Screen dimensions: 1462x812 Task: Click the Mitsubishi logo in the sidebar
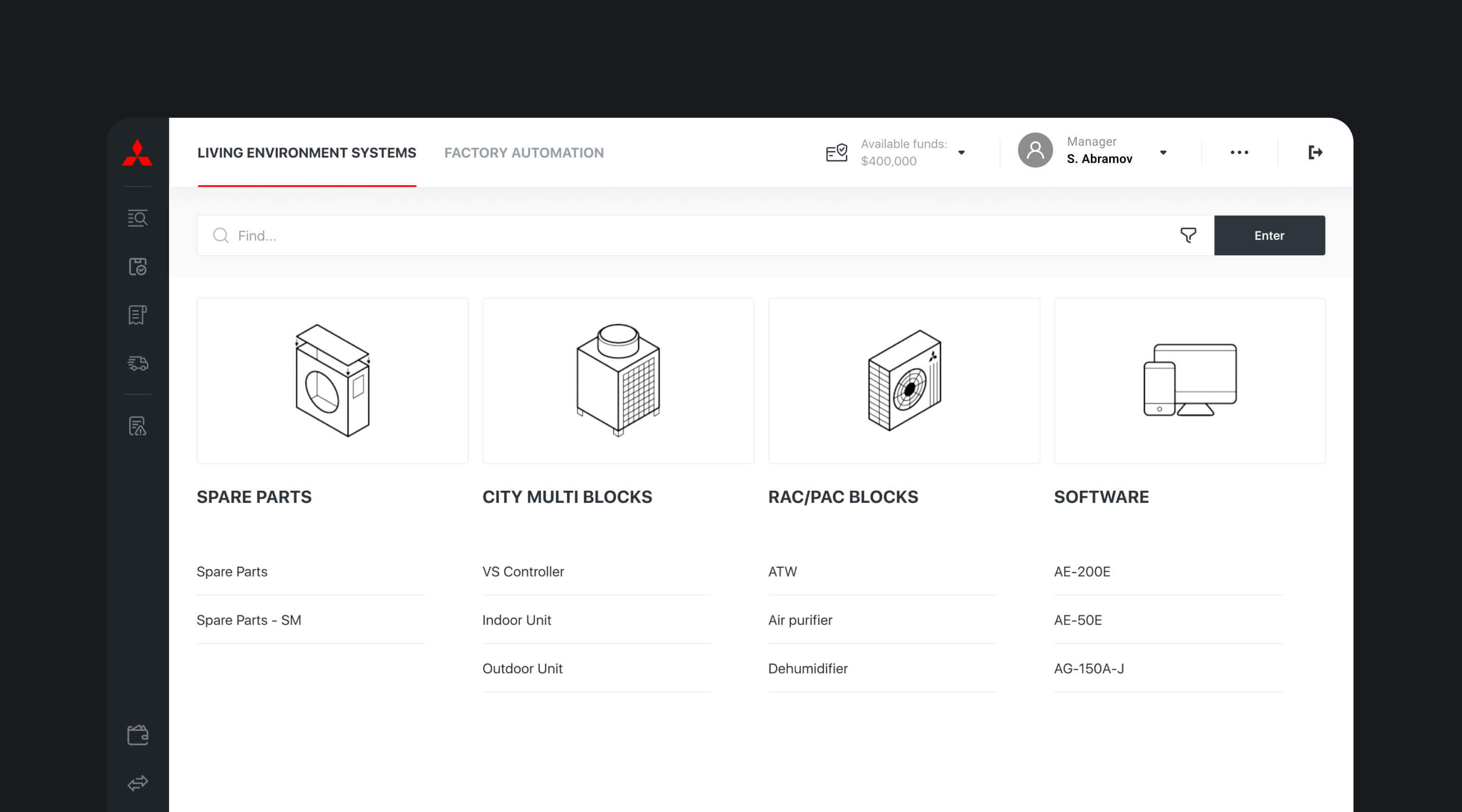138,153
